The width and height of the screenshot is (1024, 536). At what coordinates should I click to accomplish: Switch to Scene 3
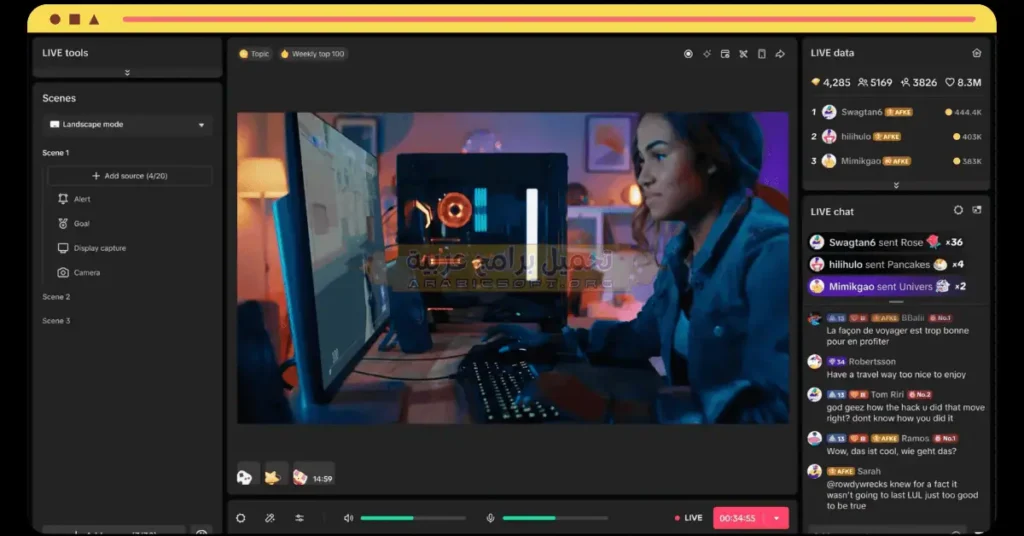click(x=56, y=321)
